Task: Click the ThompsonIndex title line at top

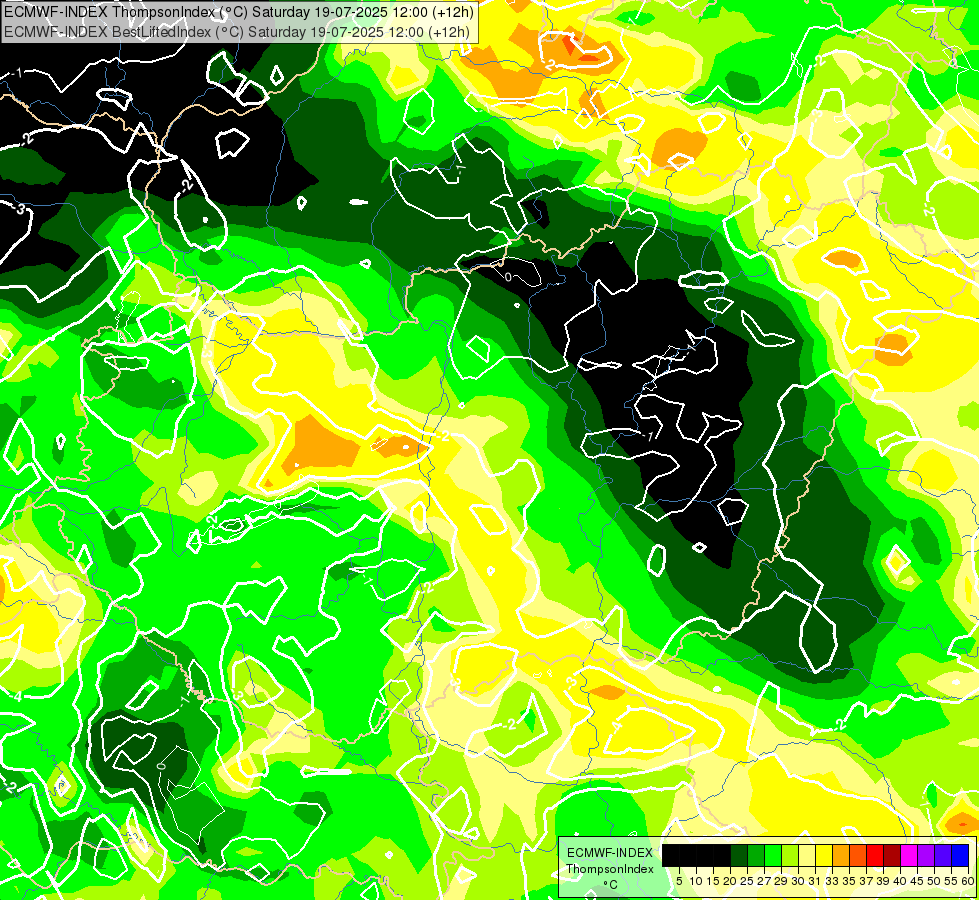Action: click(x=239, y=12)
